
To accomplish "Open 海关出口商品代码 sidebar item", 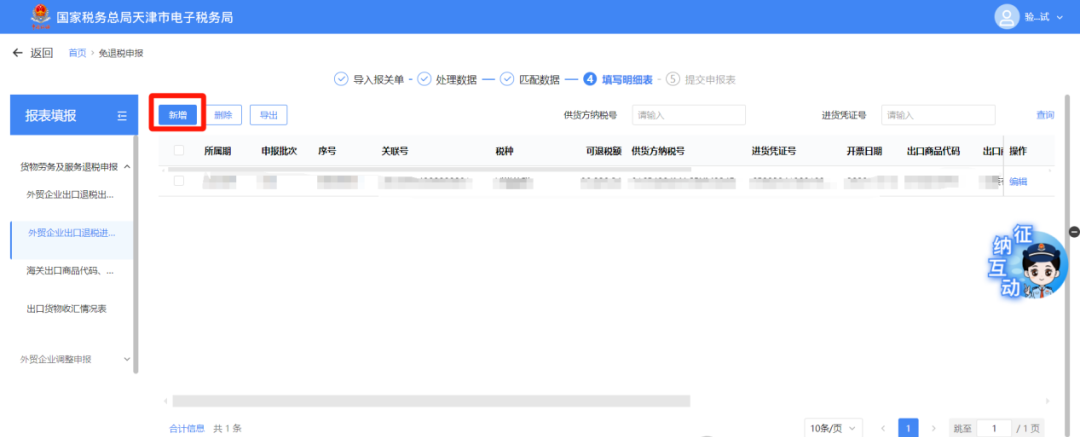I will pyautogui.click(x=70, y=271).
